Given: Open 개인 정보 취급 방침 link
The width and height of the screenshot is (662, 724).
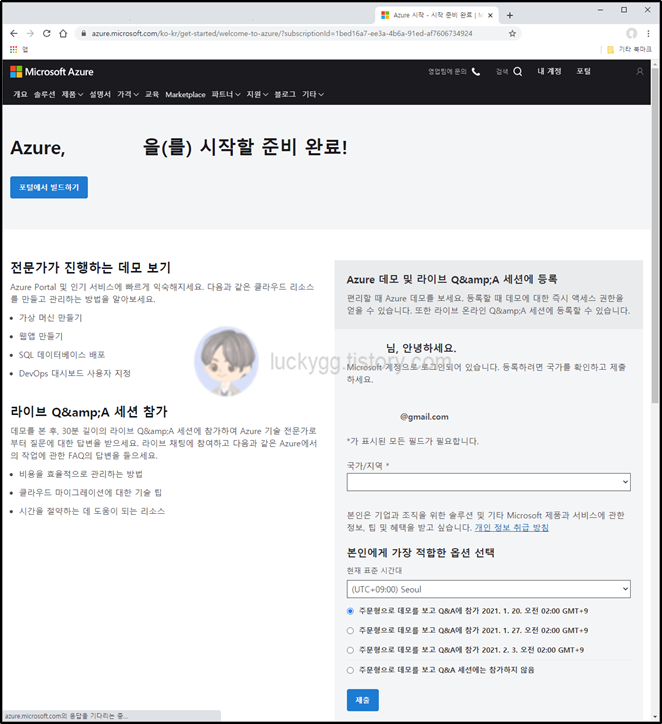Looking at the screenshot, I should [512, 527].
